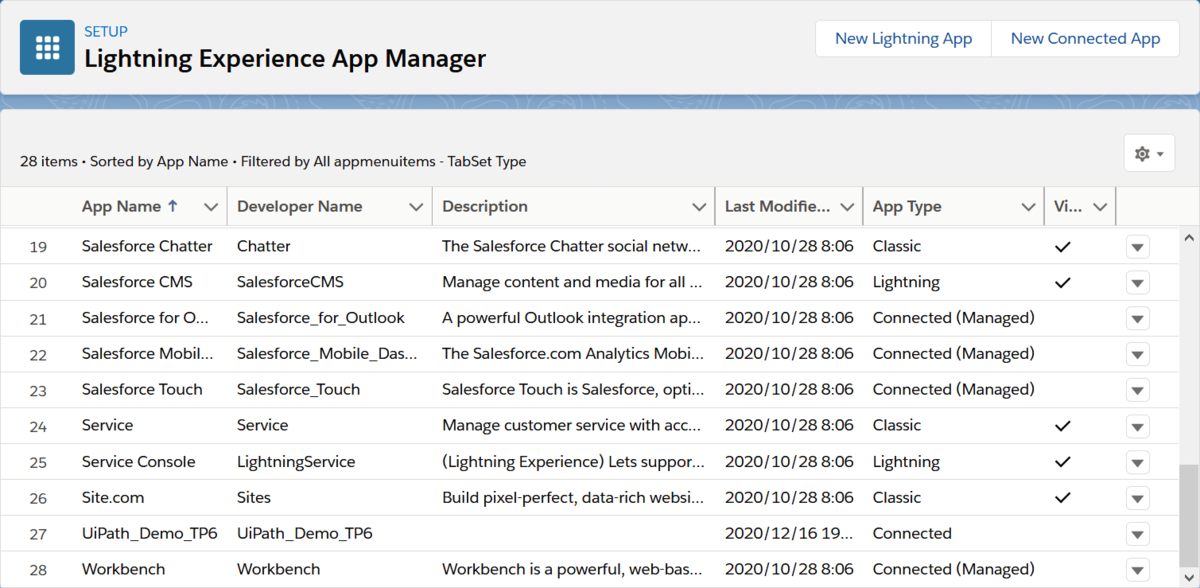Sort by Developer Name column header

pos(299,206)
